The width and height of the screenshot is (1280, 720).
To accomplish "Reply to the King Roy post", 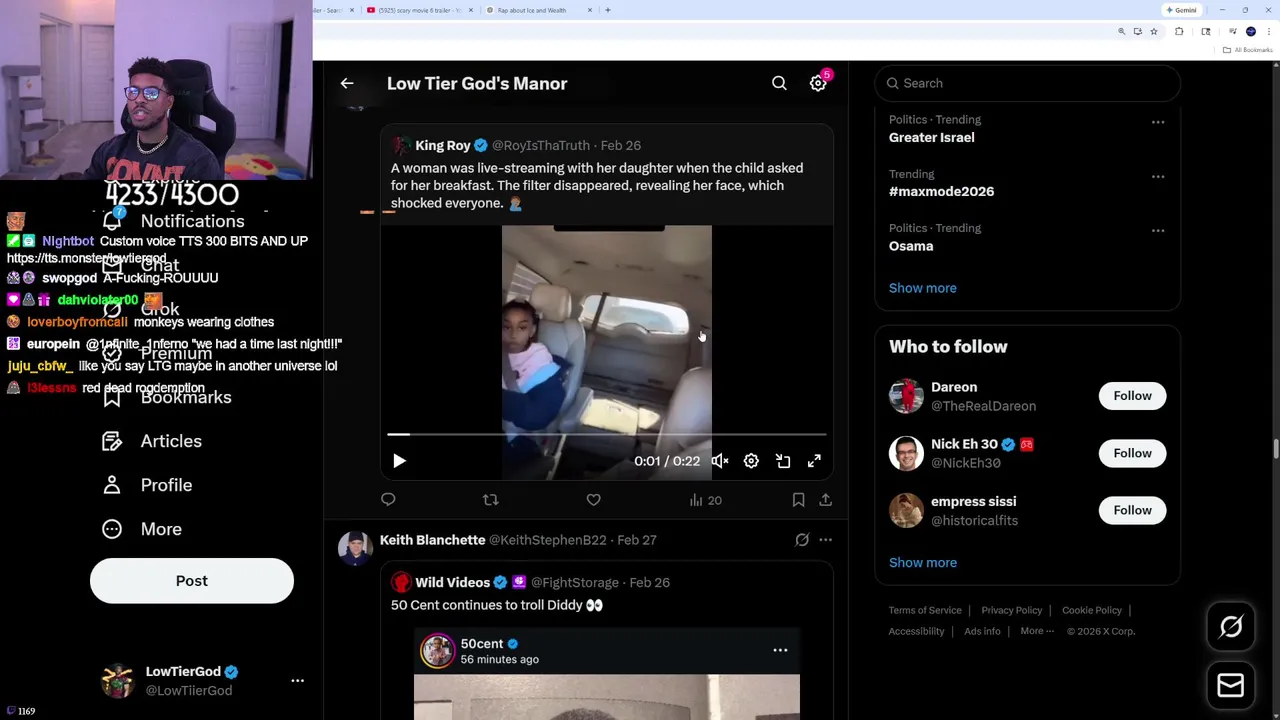I will [x=388, y=500].
